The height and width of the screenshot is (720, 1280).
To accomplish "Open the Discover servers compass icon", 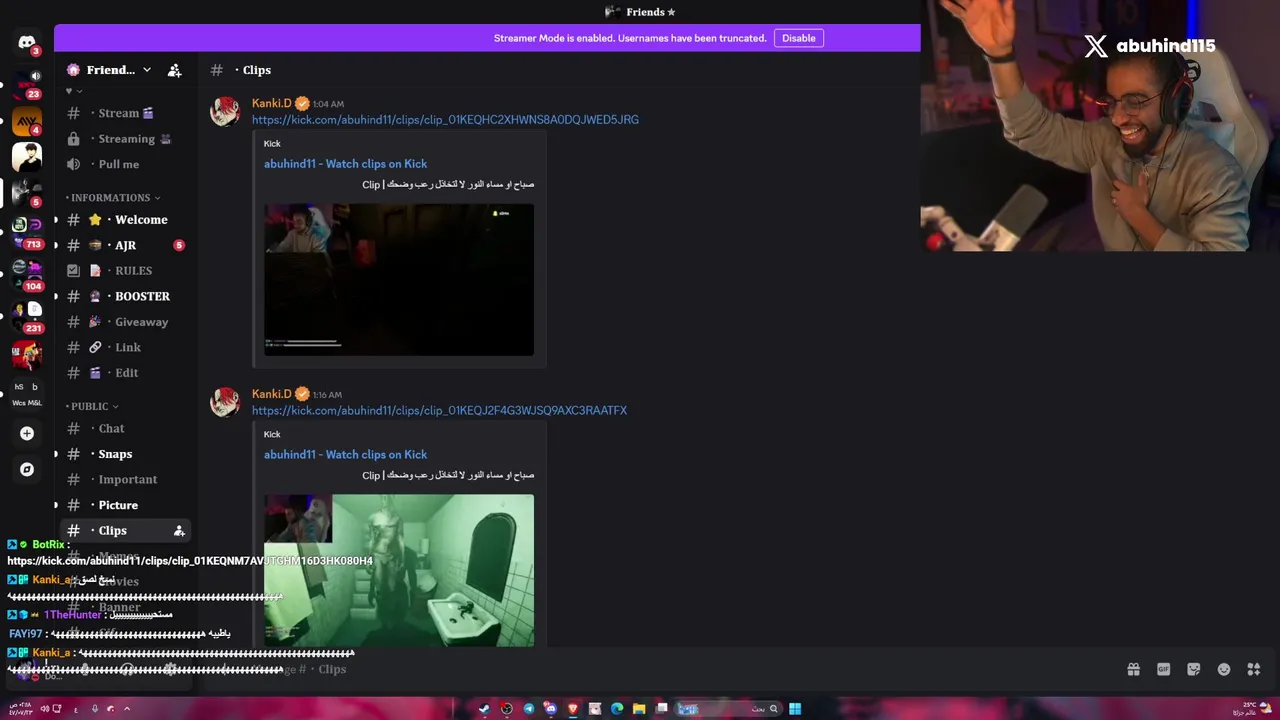I will coord(27,469).
